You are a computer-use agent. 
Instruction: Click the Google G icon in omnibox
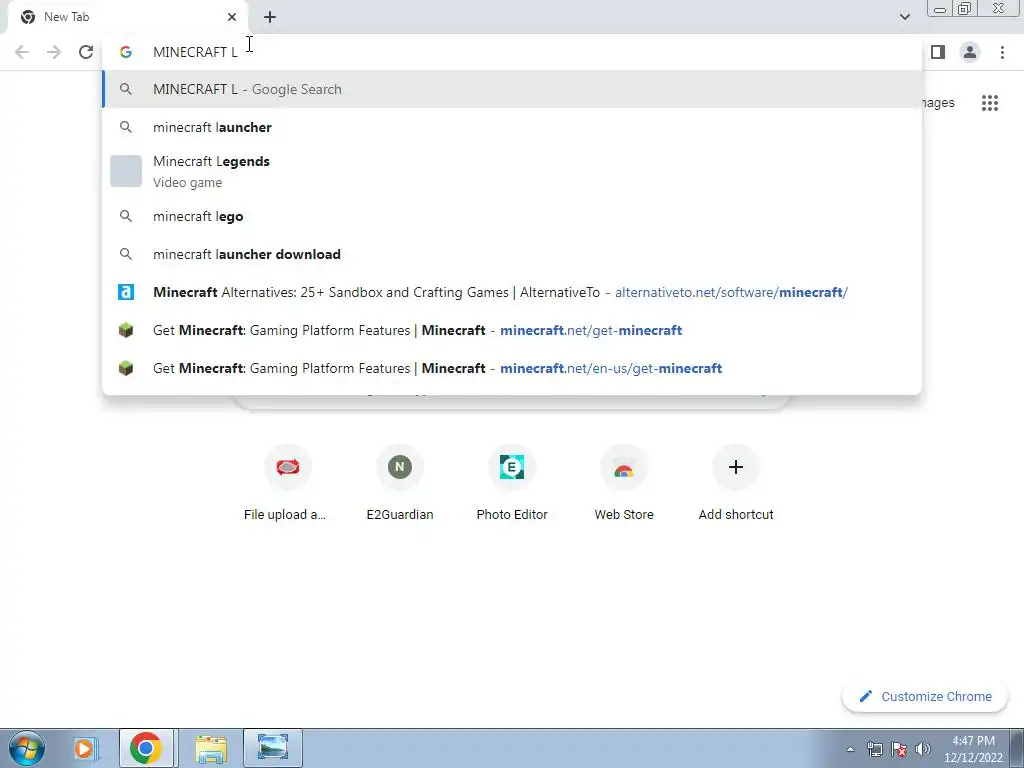(126, 52)
